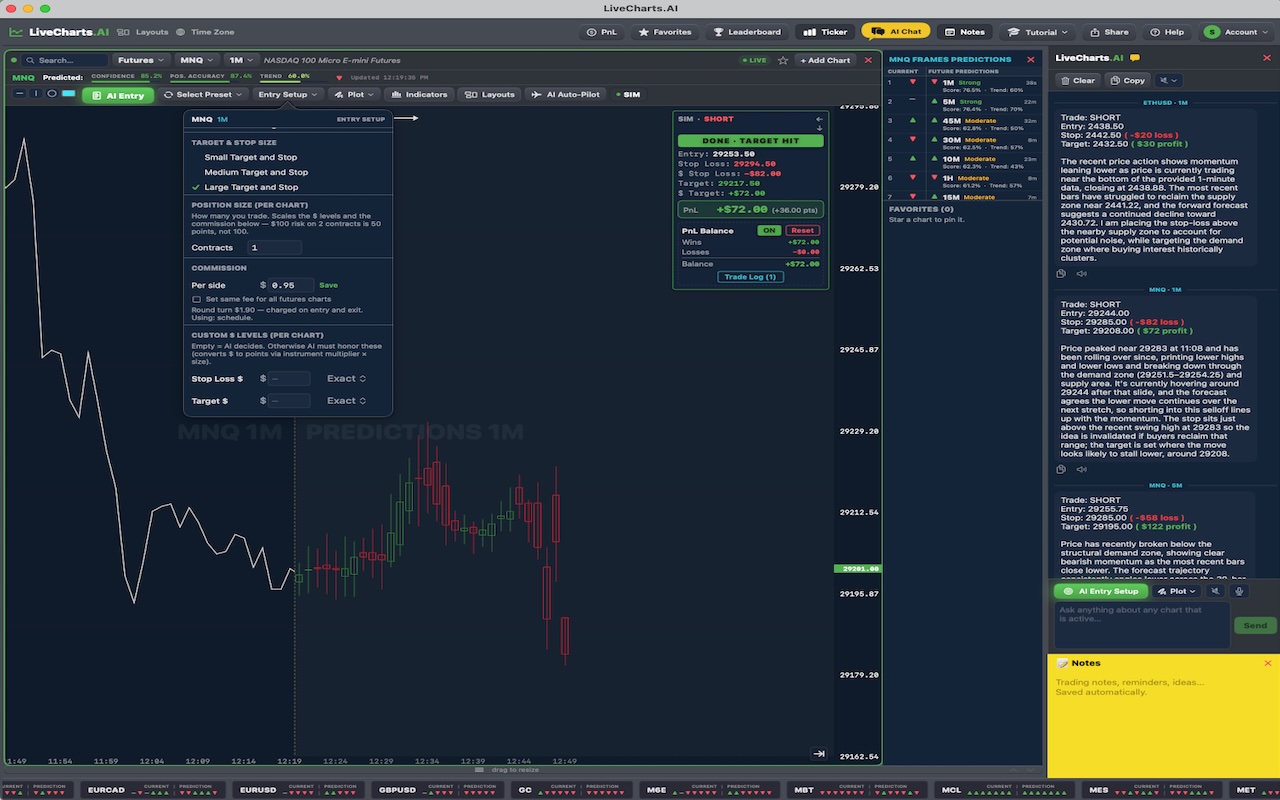This screenshot has height=800, width=1280.
Task: Click copy icon under ETHUSD trade message
Action: click(1062, 273)
